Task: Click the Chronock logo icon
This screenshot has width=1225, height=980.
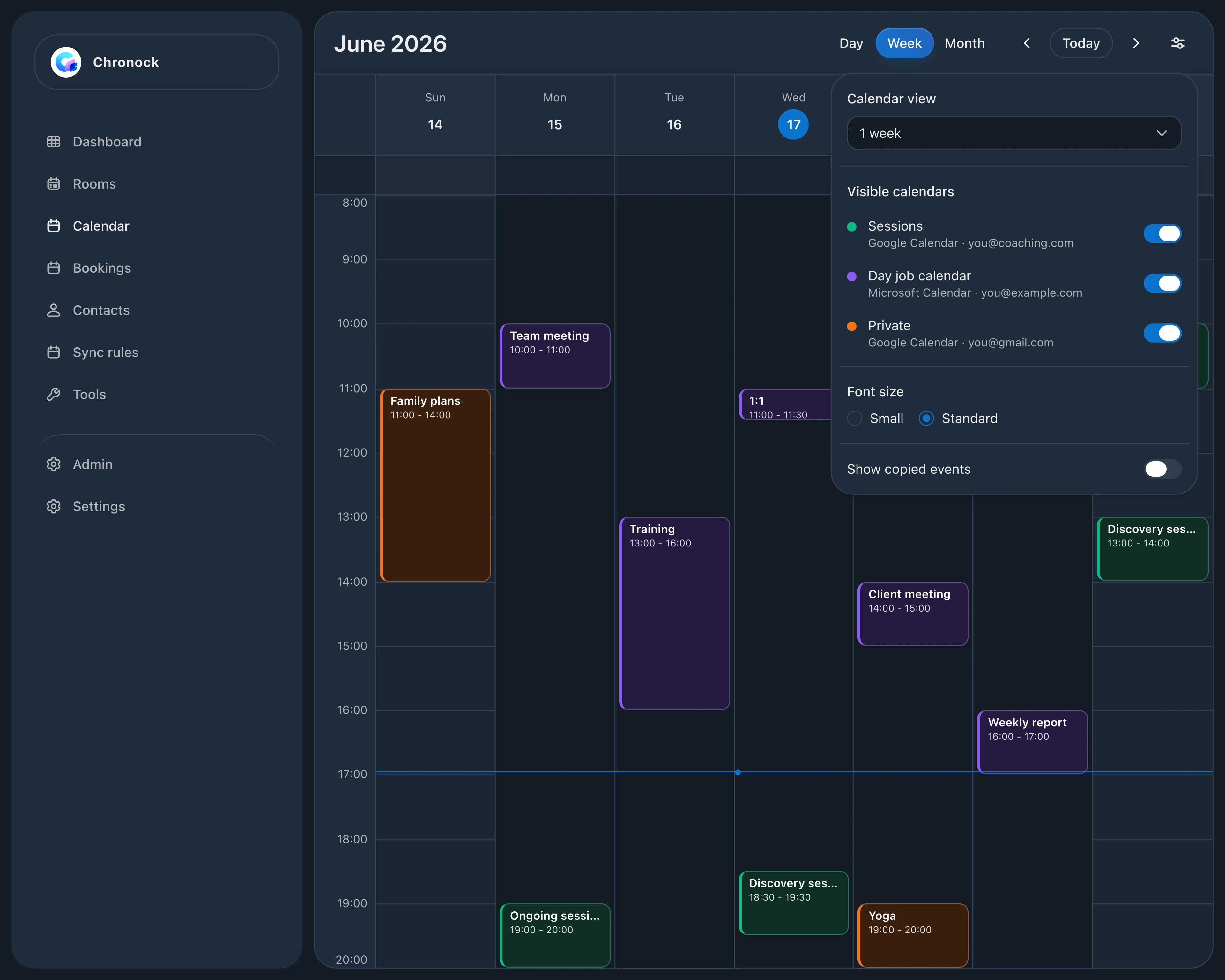Action: coord(66,62)
